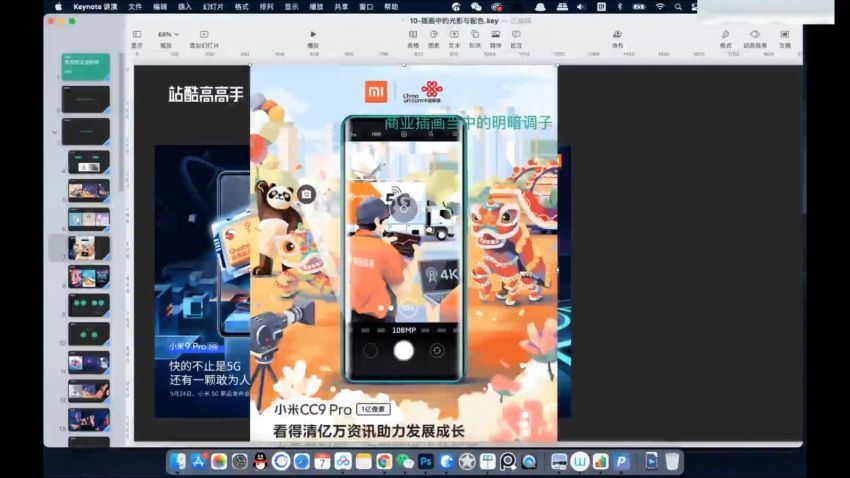The image size is (850, 478).
Task: Collapse the slide group at slide 3
Action: click(x=55, y=132)
